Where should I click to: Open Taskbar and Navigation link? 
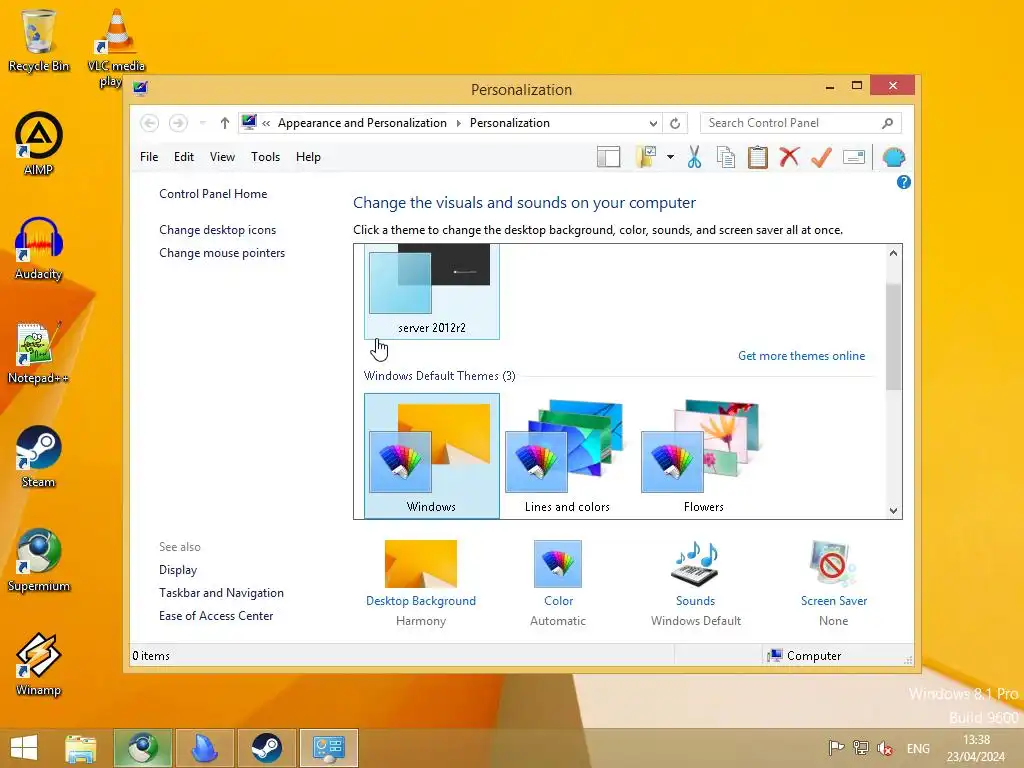click(221, 593)
